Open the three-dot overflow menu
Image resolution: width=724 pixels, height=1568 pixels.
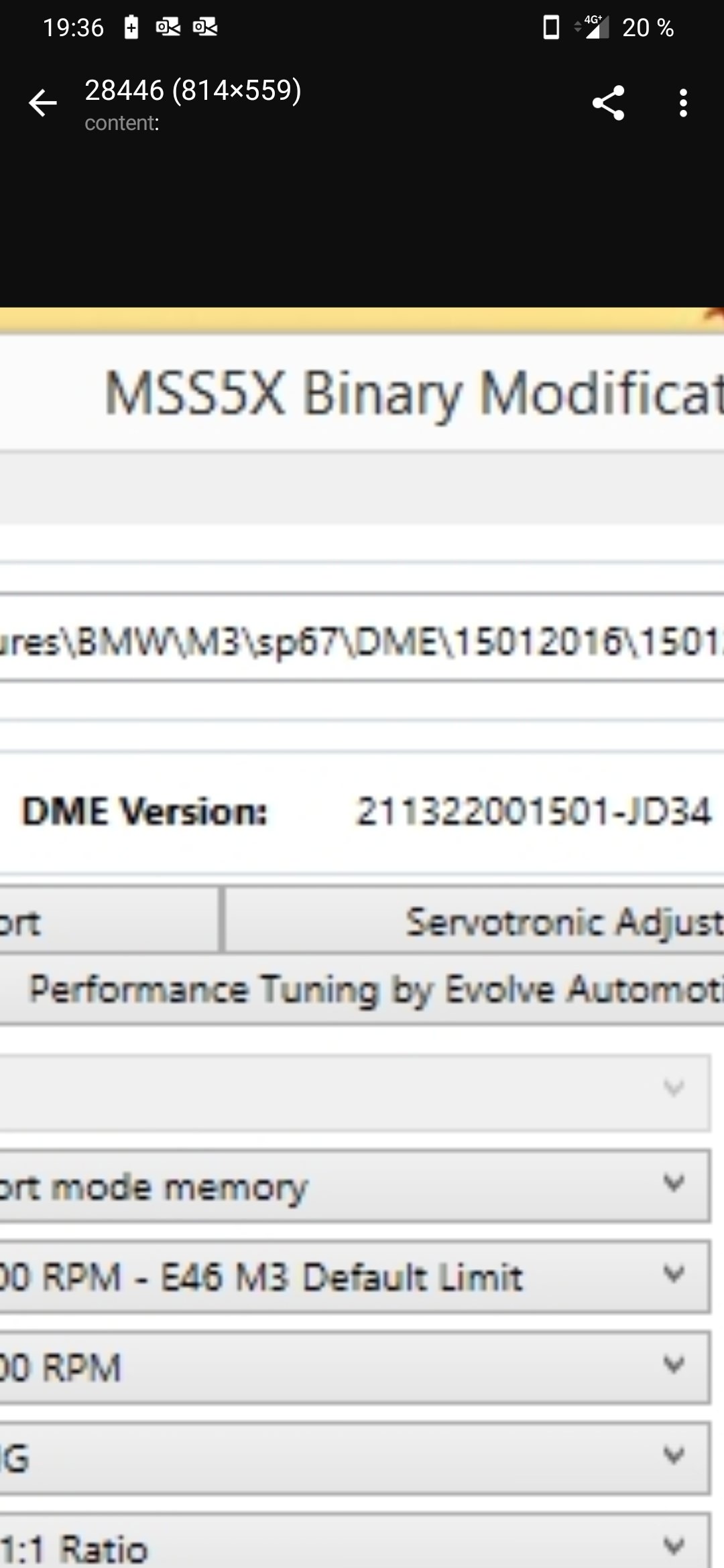(x=683, y=103)
